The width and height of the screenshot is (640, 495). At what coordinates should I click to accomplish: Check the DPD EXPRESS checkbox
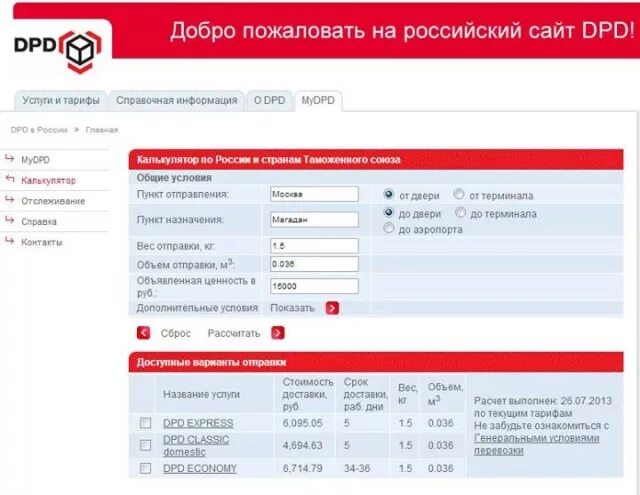(x=145, y=423)
